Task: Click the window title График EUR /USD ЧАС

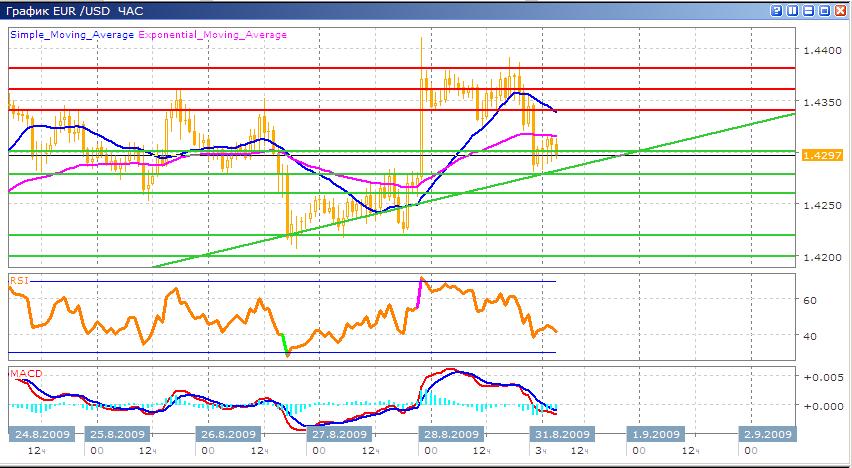Action: pyautogui.click(x=75, y=10)
